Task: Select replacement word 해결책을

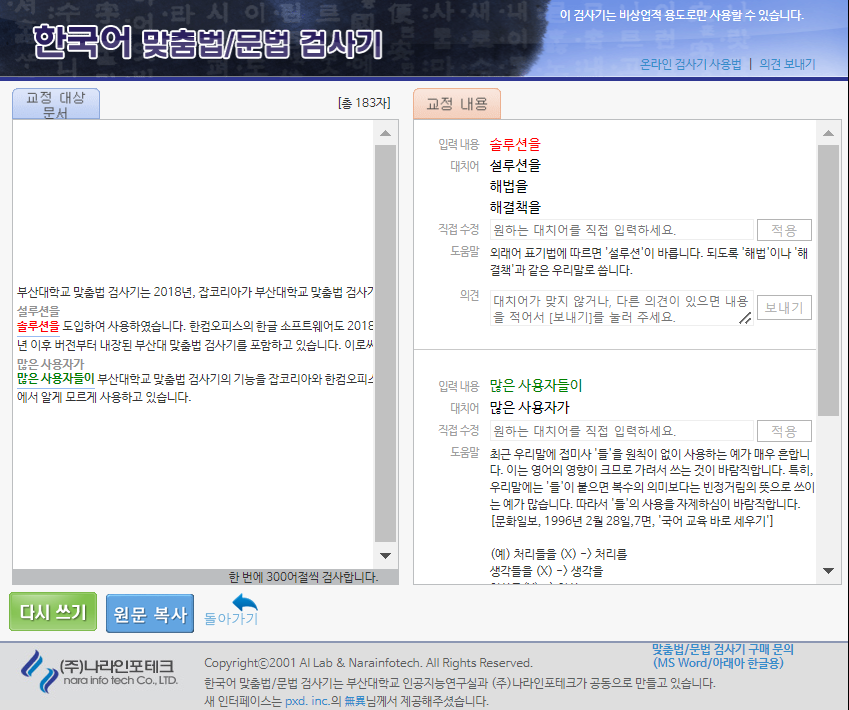Action: point(515,207)
